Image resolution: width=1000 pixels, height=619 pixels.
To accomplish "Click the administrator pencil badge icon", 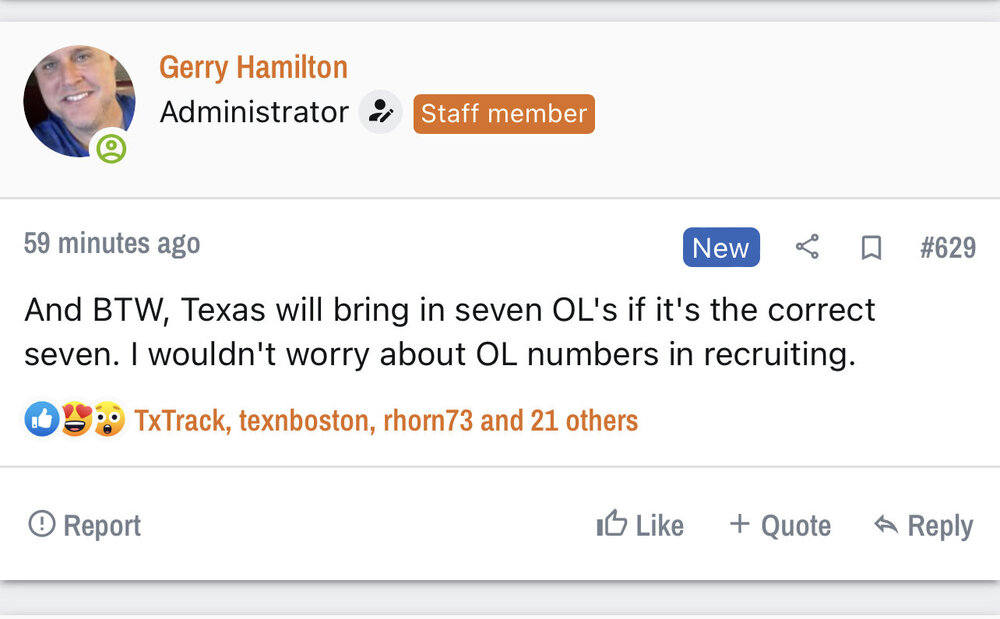I will pos(380,113).
